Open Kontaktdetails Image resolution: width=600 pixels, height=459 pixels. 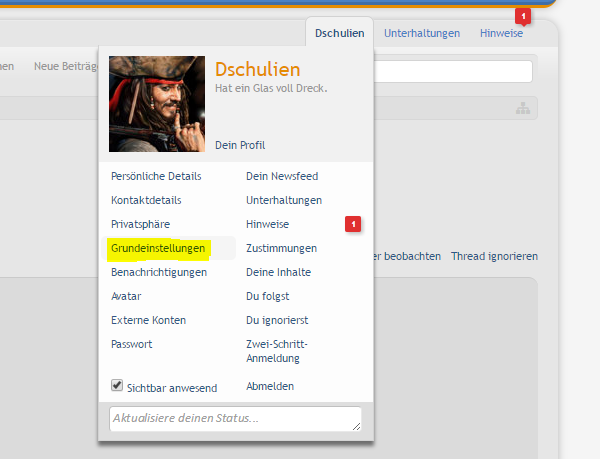tap(146, 200)
